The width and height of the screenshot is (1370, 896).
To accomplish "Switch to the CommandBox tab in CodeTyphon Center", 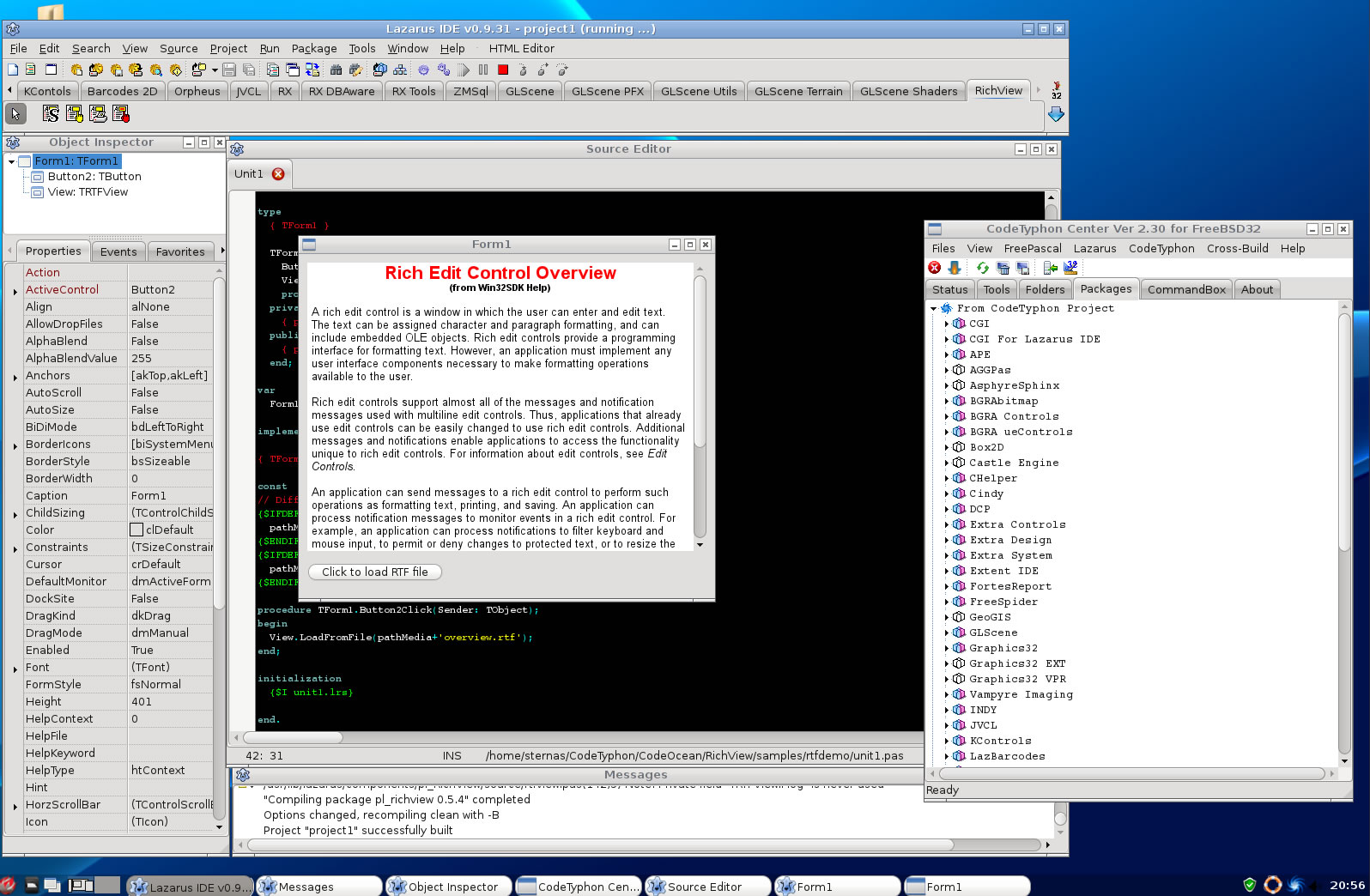I will click(1186, 289).
